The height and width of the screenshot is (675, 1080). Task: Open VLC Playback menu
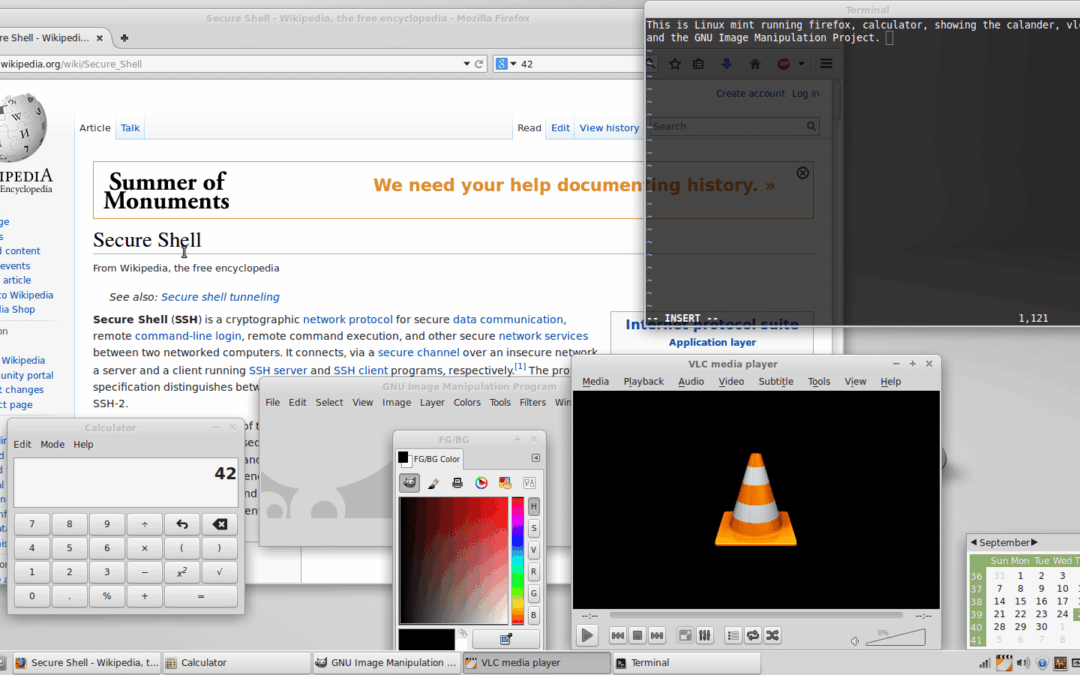(643, 382)
